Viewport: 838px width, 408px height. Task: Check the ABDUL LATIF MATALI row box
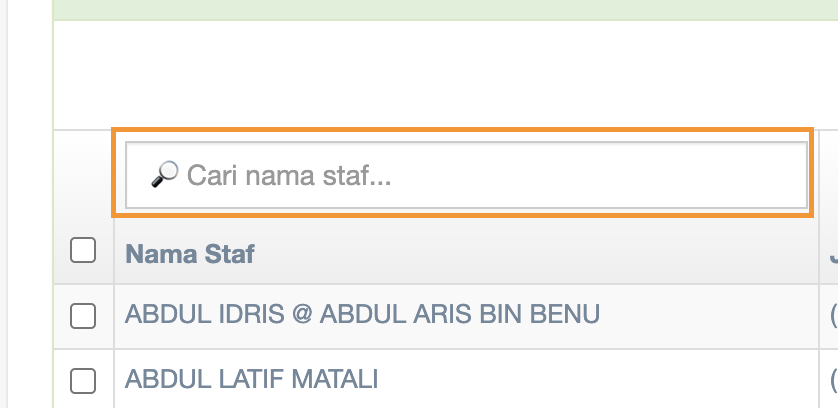coord(83,380)
